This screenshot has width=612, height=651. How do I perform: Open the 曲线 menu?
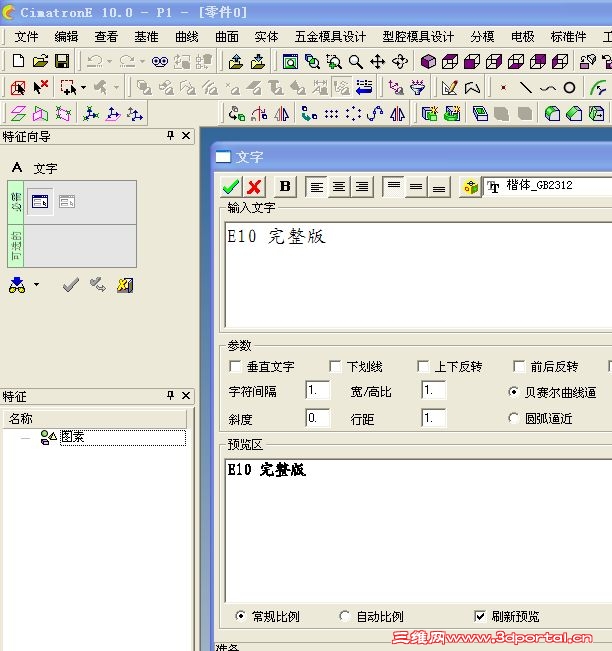[186, 37]
